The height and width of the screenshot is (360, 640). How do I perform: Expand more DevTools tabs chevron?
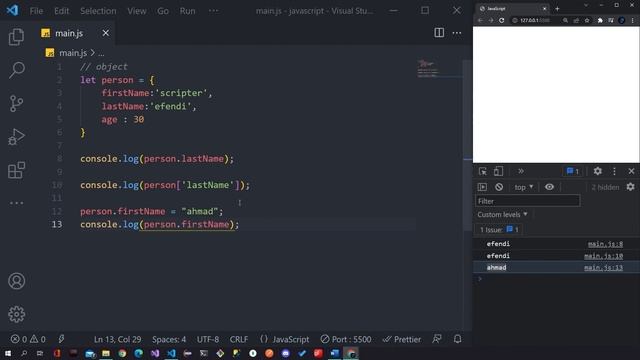point(521,171)
